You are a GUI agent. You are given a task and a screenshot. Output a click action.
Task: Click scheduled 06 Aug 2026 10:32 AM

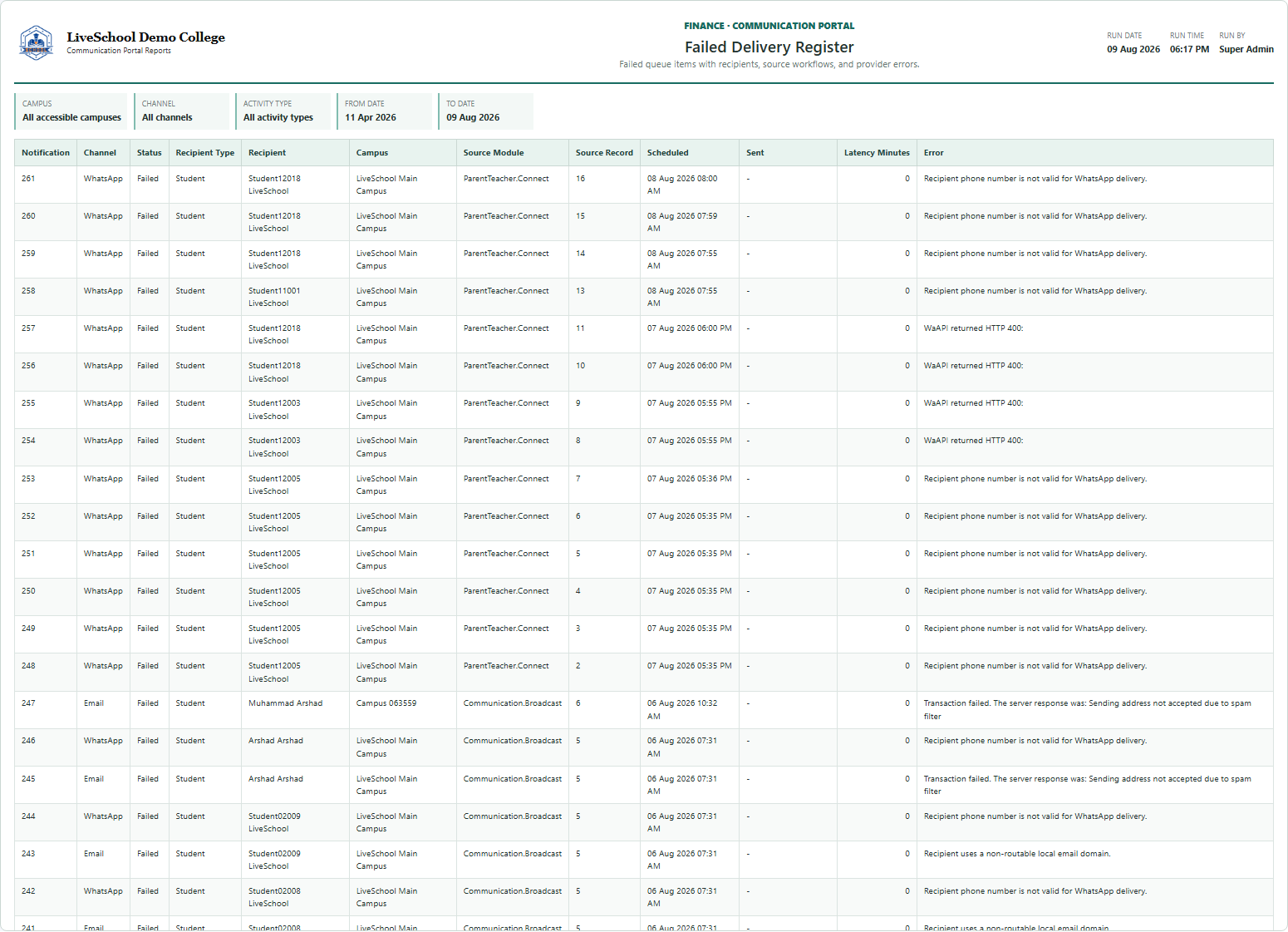682,709
